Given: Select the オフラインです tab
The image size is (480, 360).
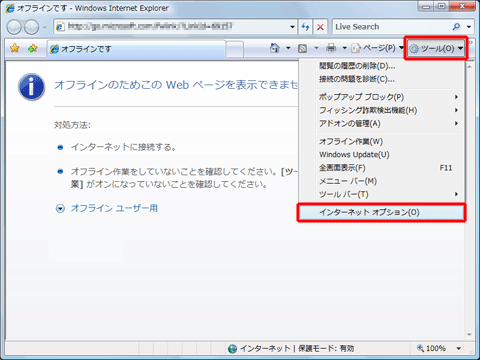Looking at the screenshot, I should click(x=136, y=49).
